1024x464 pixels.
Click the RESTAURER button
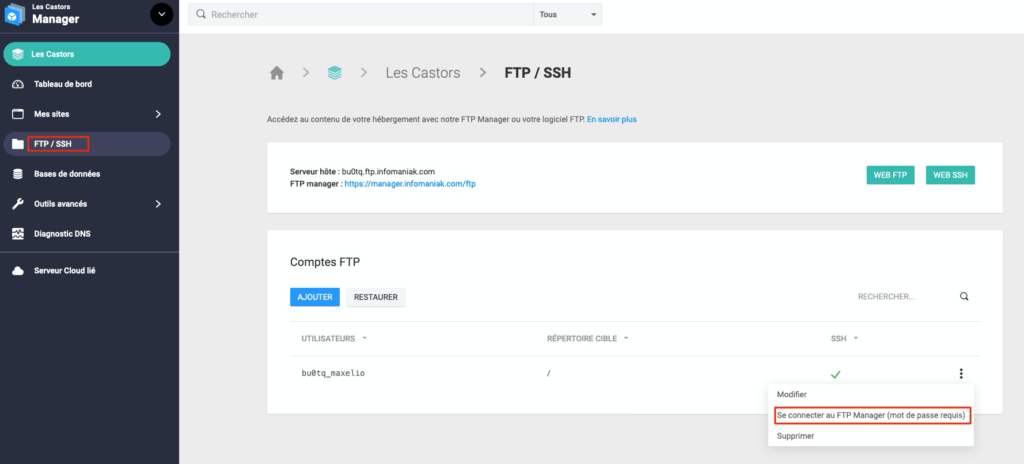[376, 297]
